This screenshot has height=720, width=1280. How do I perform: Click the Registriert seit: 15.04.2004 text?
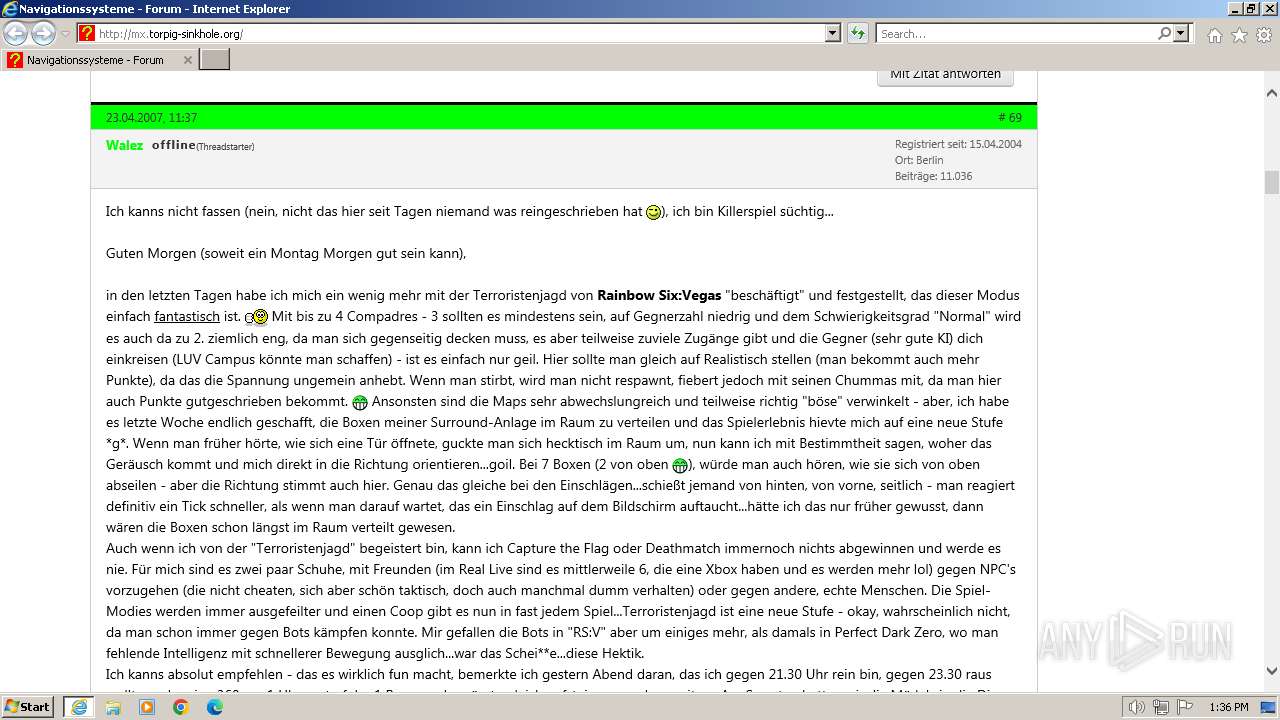pyautogui.click(x=958, y=144)
